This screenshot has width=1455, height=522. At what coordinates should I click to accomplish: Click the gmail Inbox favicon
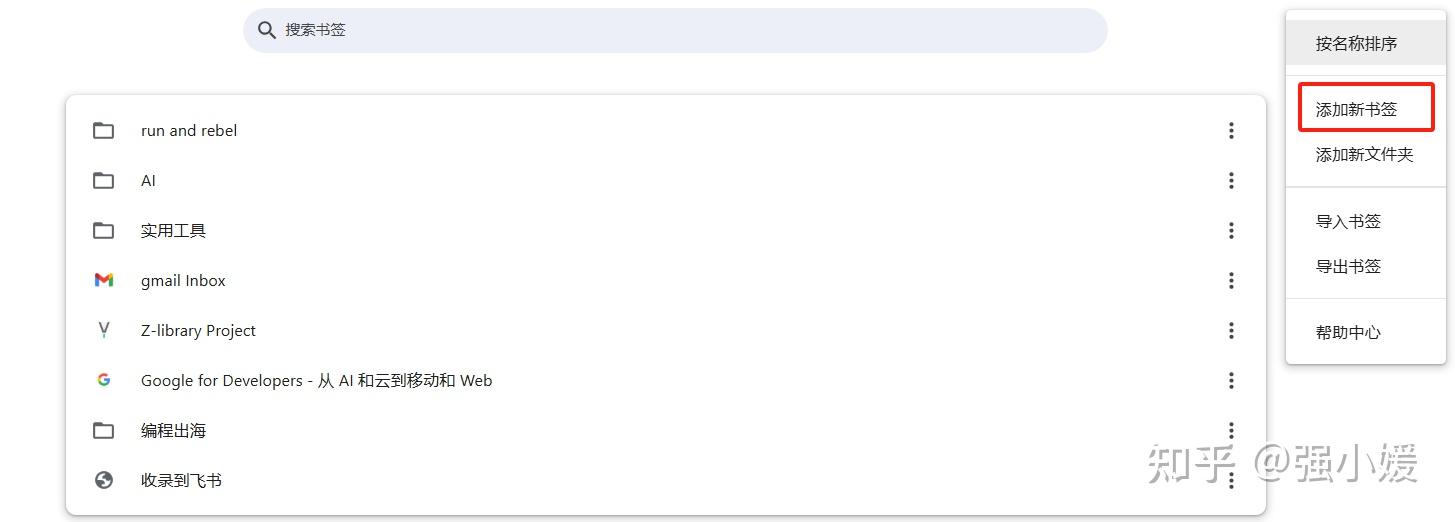click(104, 281)
